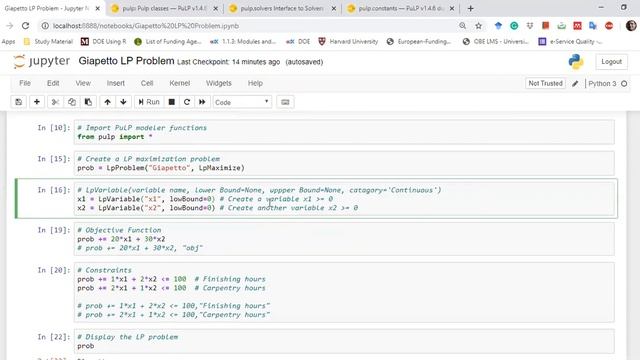Run the selected cell

[x=149, y=102]
